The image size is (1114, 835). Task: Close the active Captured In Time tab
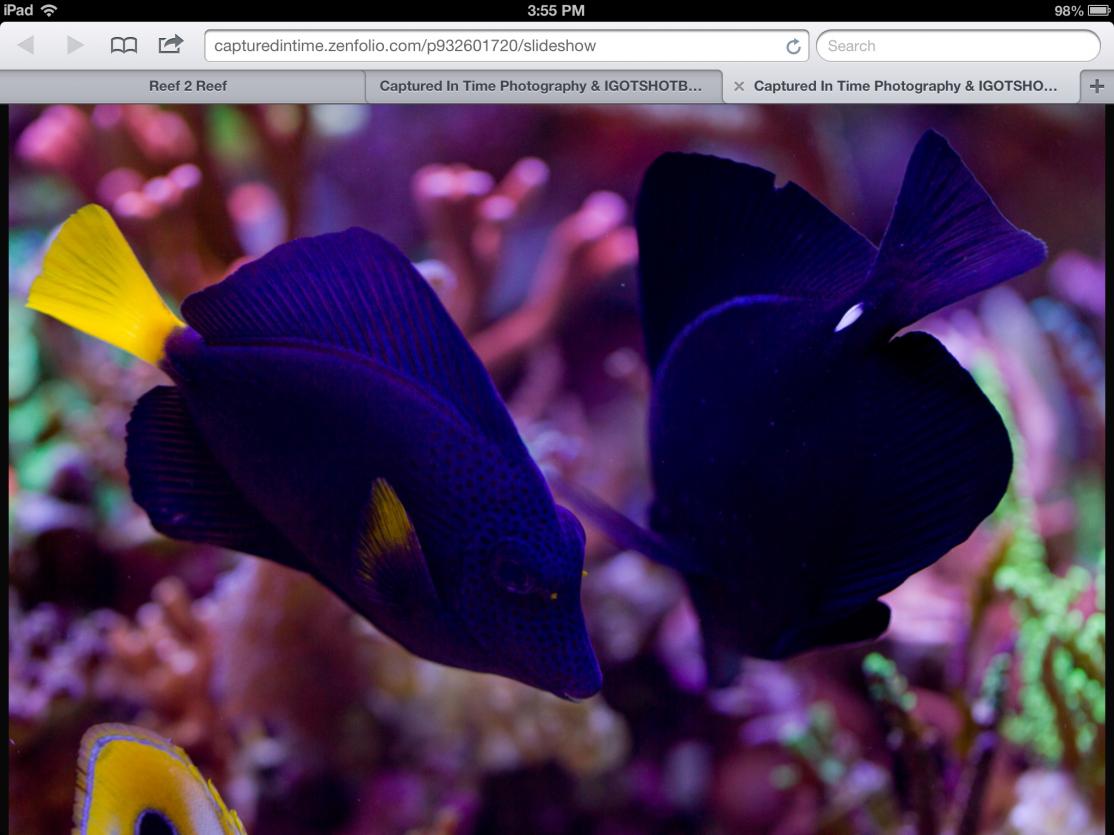[x=739, y=86]
